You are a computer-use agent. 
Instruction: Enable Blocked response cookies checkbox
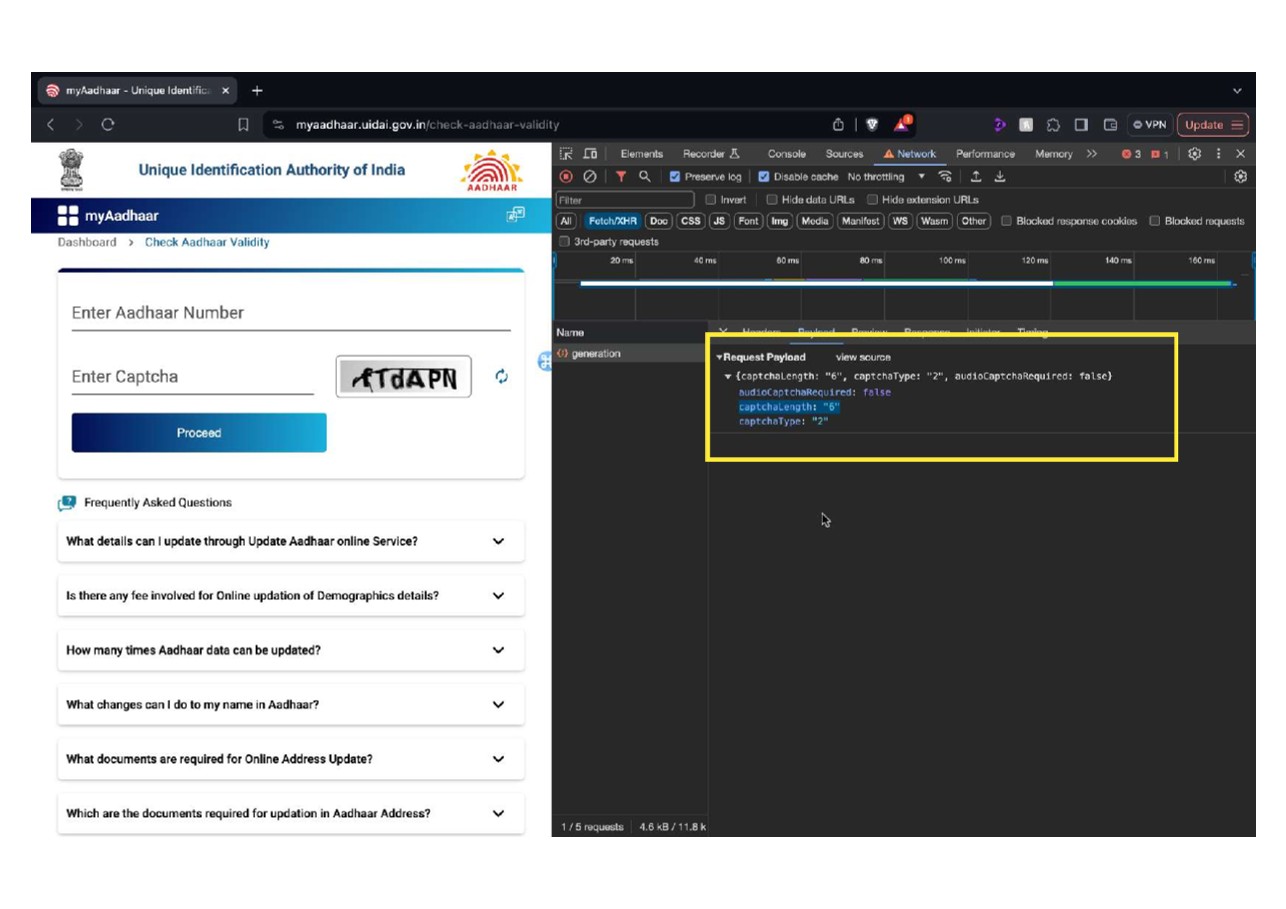(1006, 221)
